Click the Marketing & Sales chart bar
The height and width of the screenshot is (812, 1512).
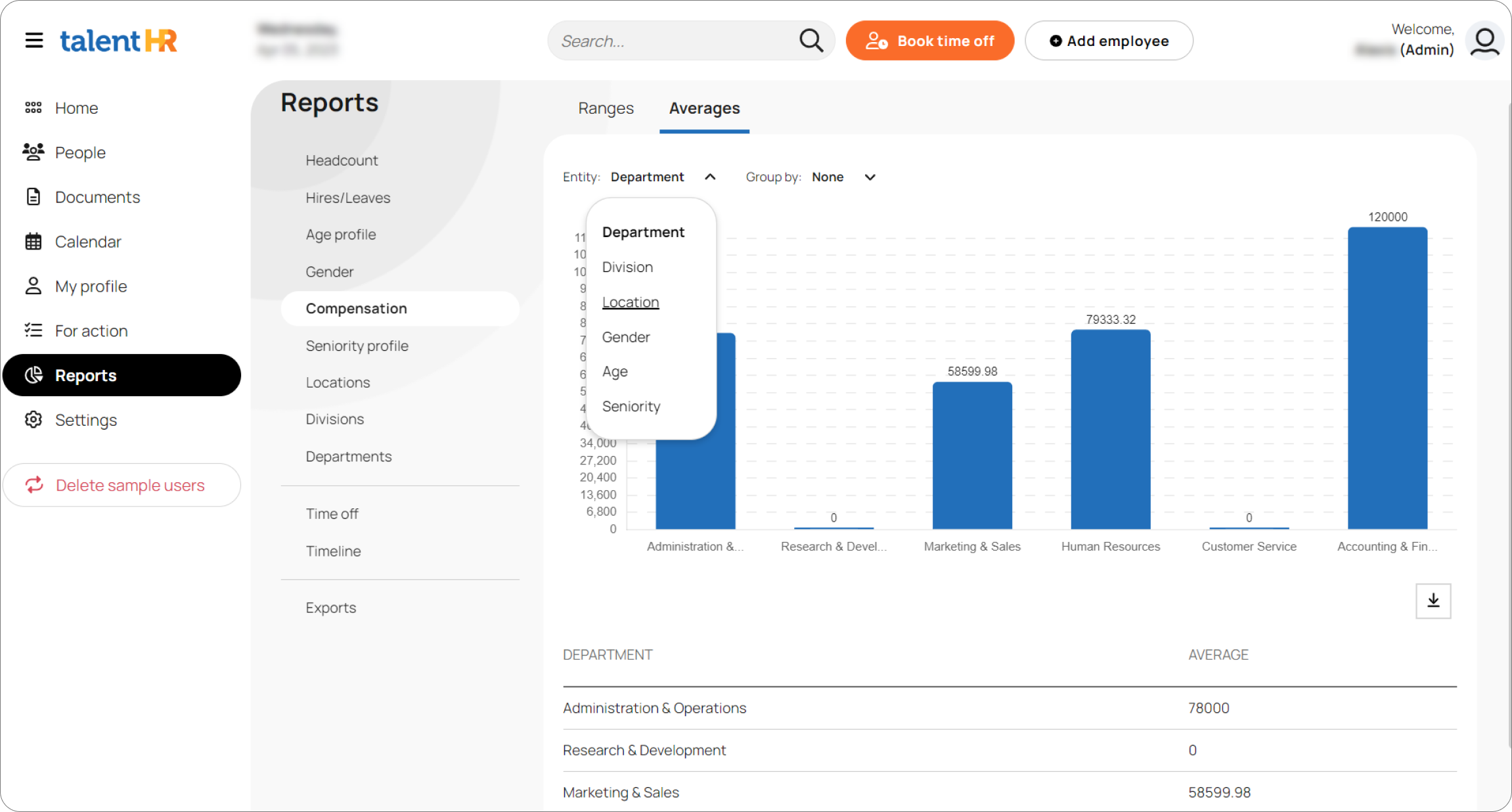972,455
